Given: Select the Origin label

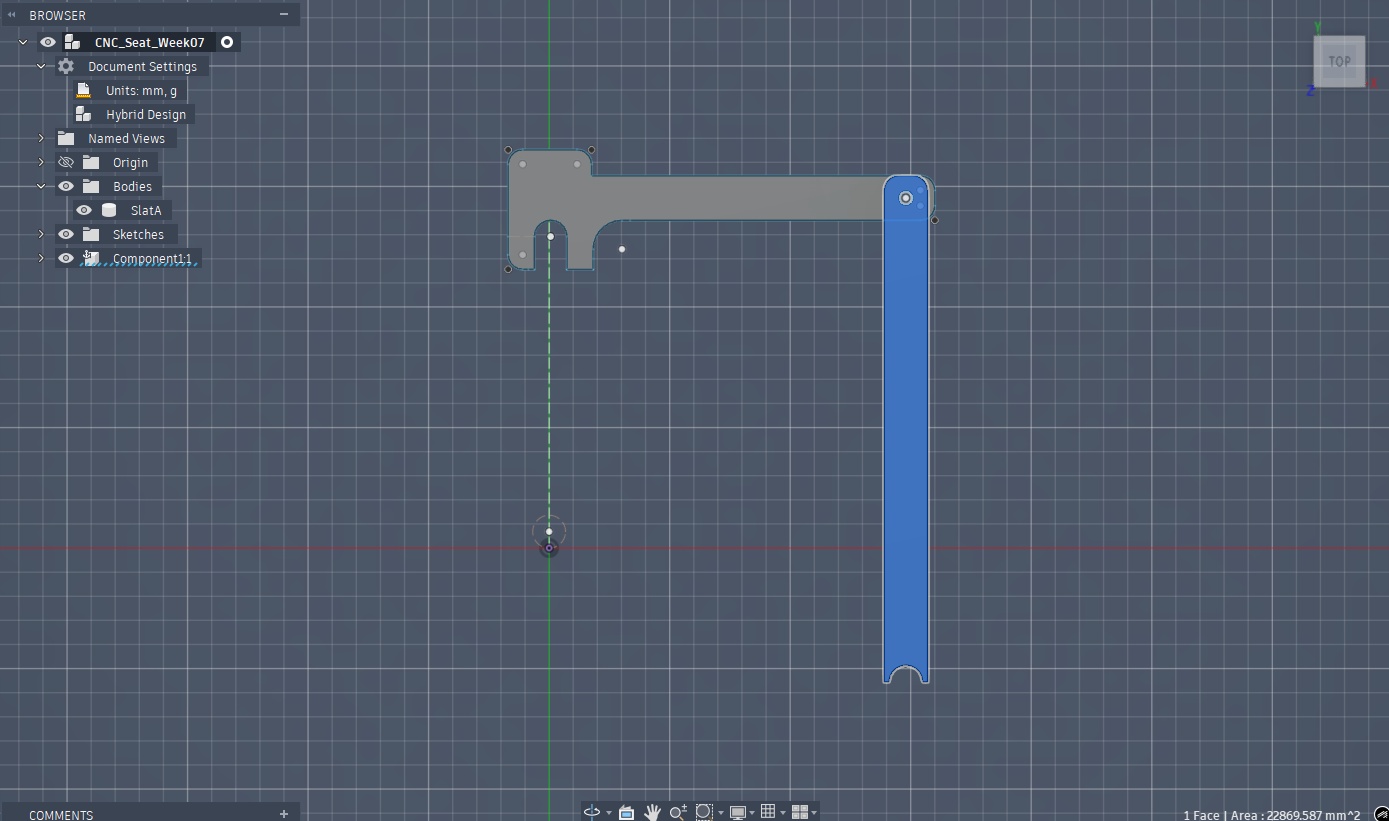Looking at the screenshot, I should (130, 162).
